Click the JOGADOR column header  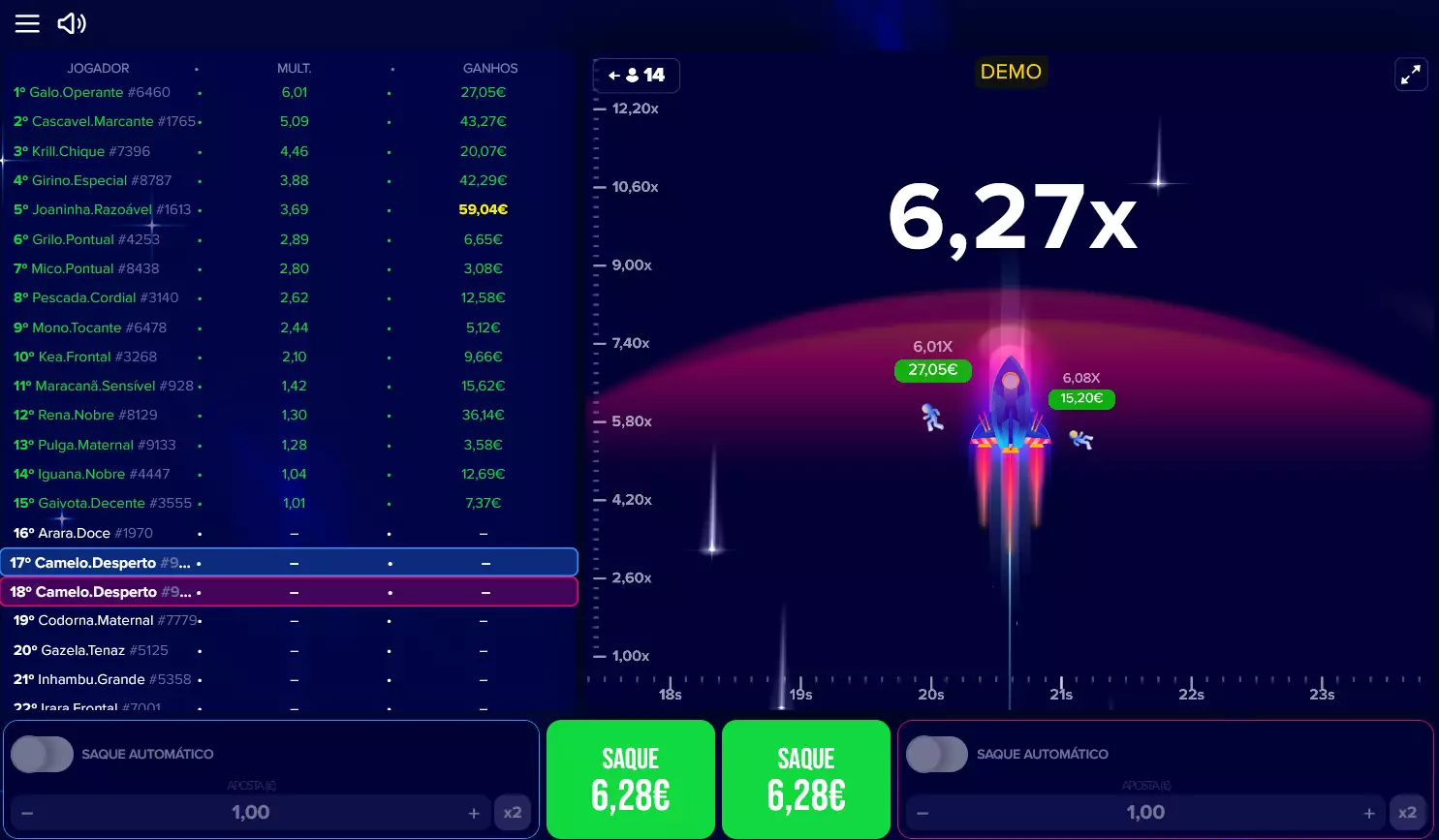tap(98, 68)
